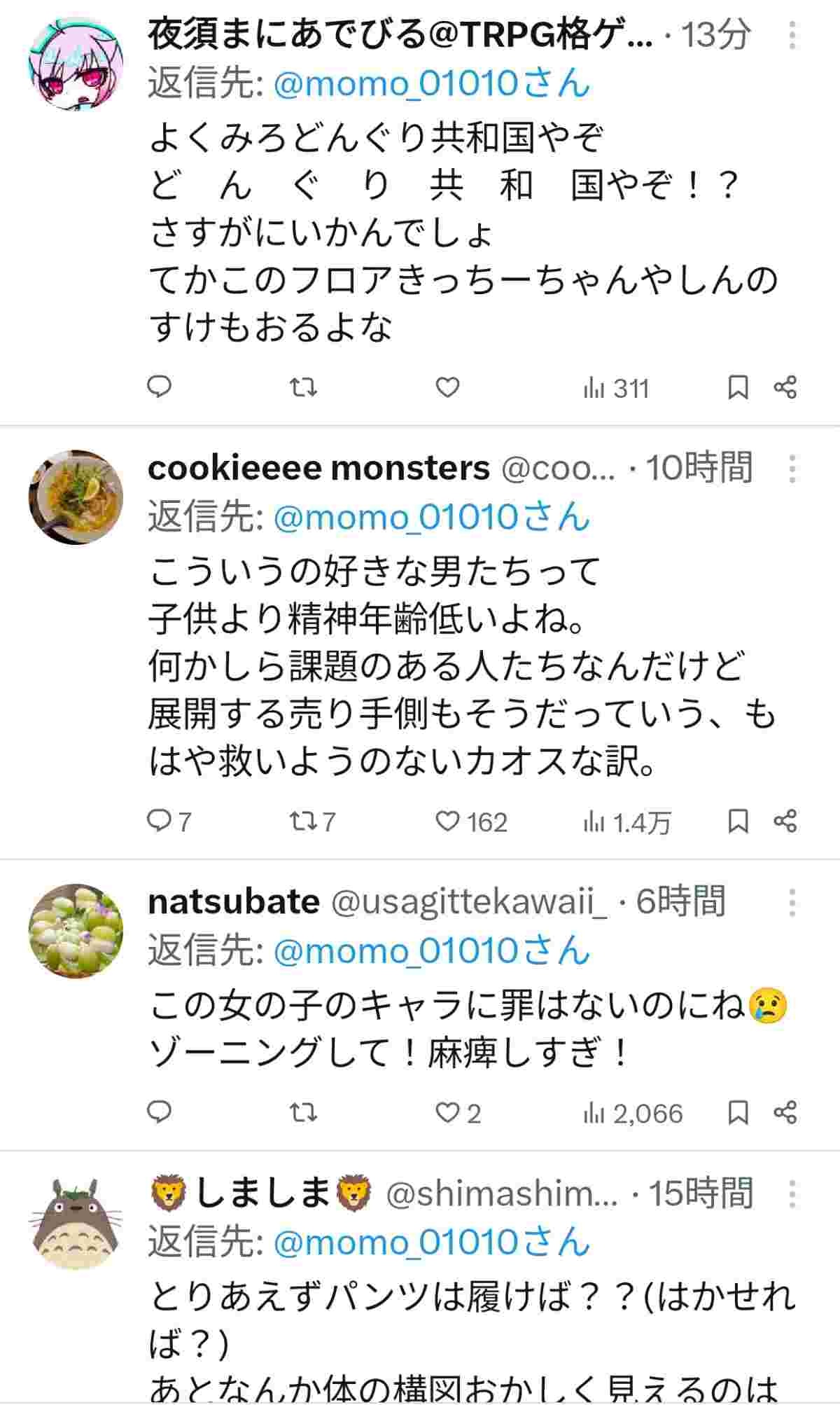
Task: Share the どんぐり共和国 tweet
Action: point(785,387)
